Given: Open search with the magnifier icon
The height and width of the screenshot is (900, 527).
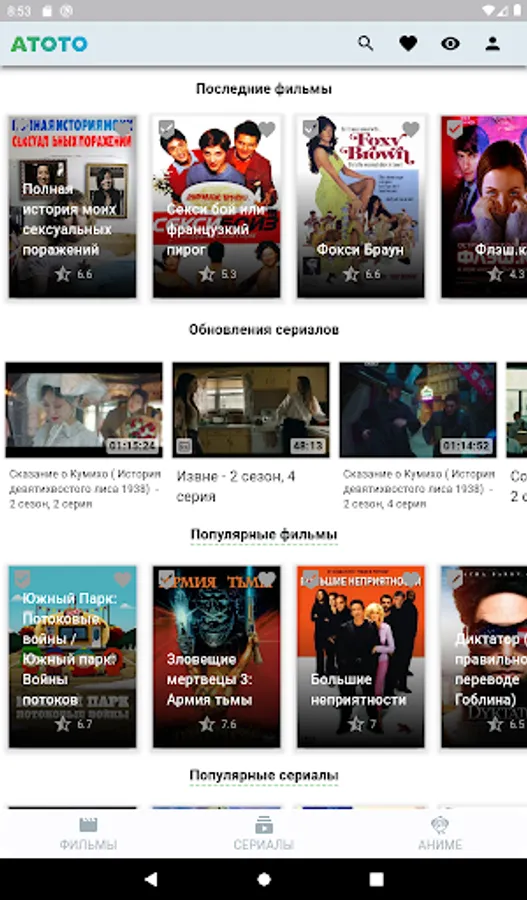Looking at the screenshot, I should point(366,44).
